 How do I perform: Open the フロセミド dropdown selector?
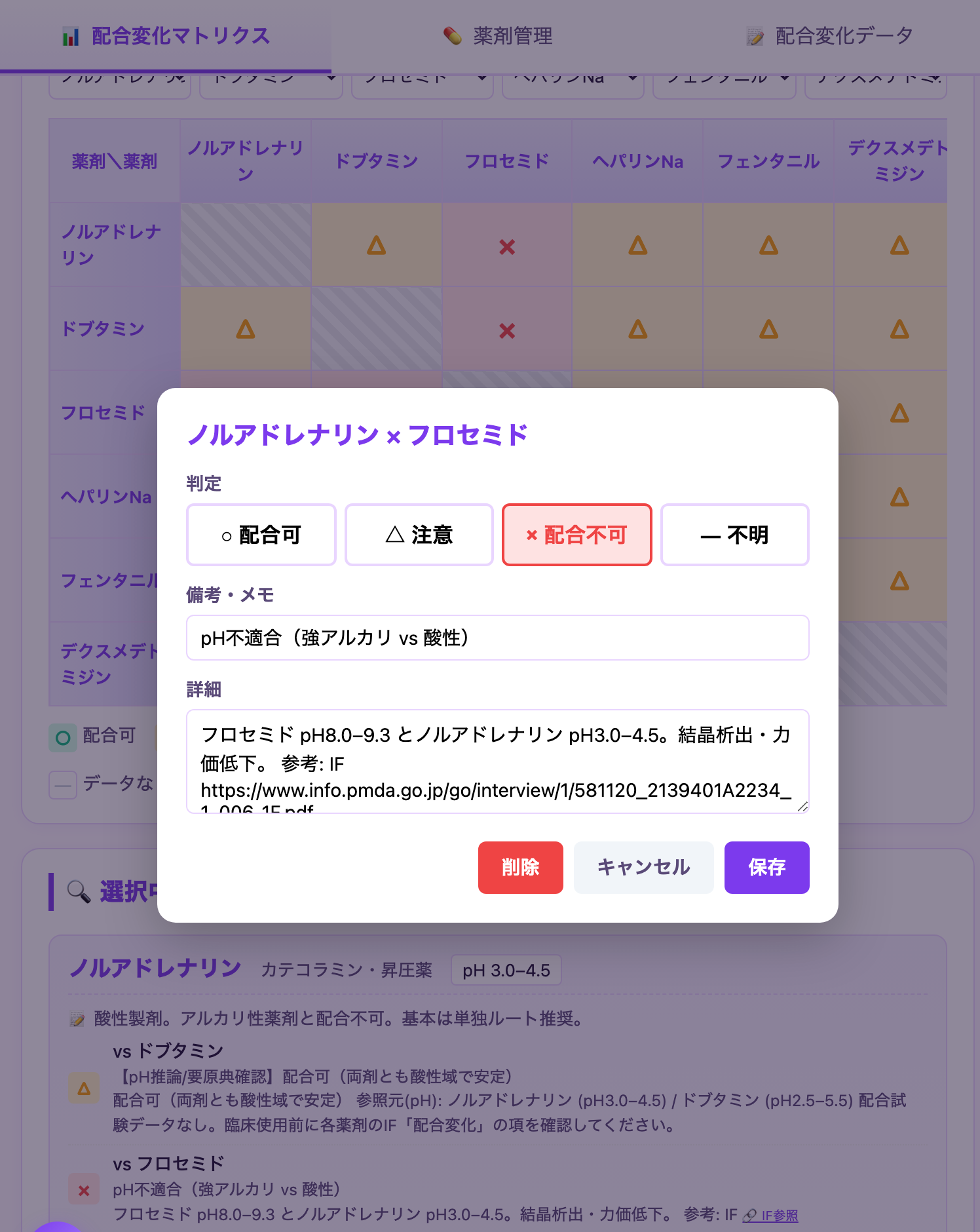pyautogui.click(x=423, y=85)
